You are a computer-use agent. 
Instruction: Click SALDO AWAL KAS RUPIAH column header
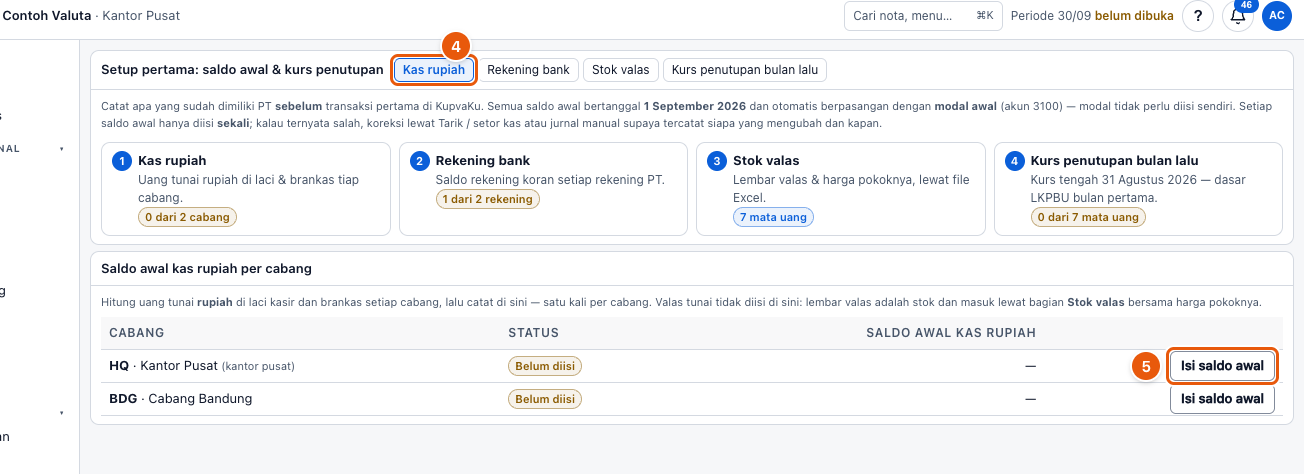[x=951, y=333]
